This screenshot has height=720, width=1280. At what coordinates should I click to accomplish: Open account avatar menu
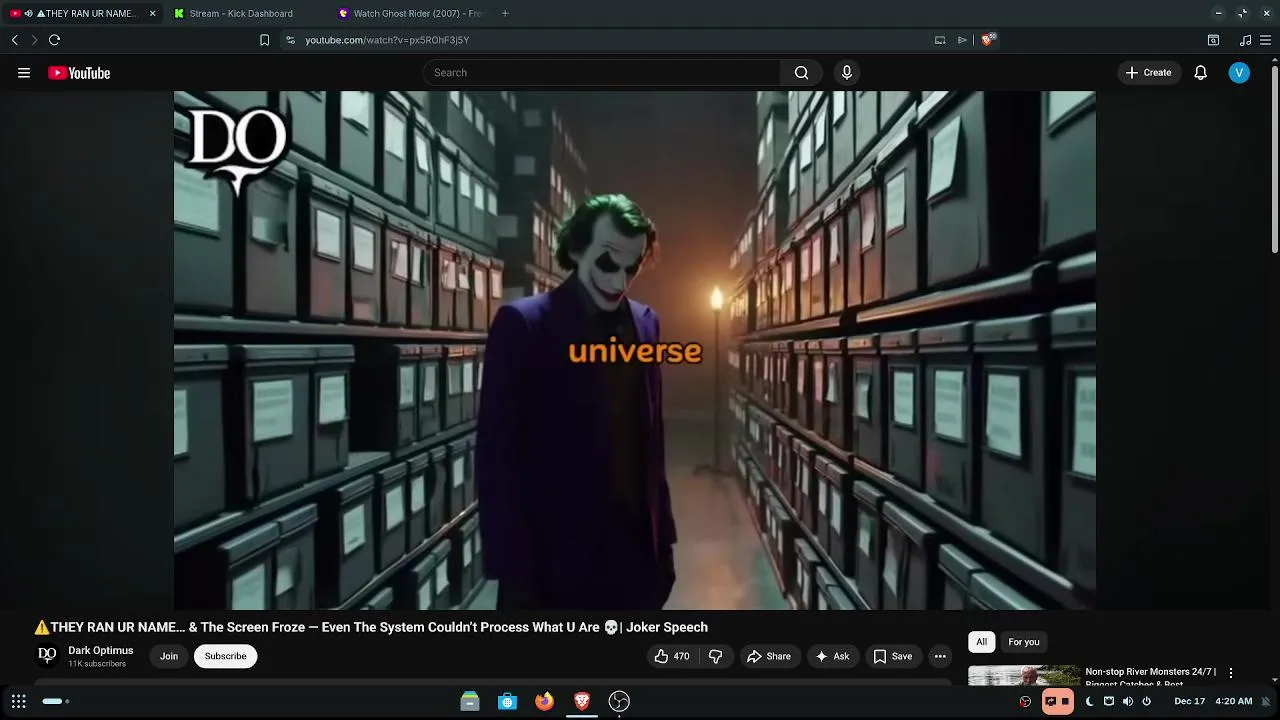[x=1239, y=73]
